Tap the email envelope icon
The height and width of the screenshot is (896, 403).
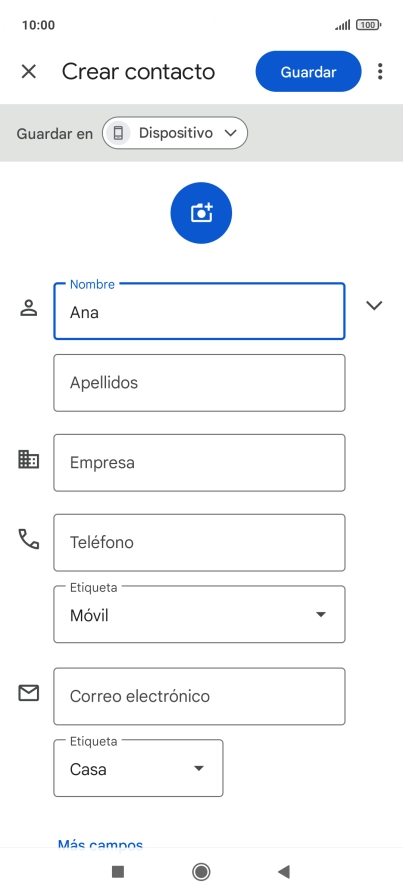29,693
